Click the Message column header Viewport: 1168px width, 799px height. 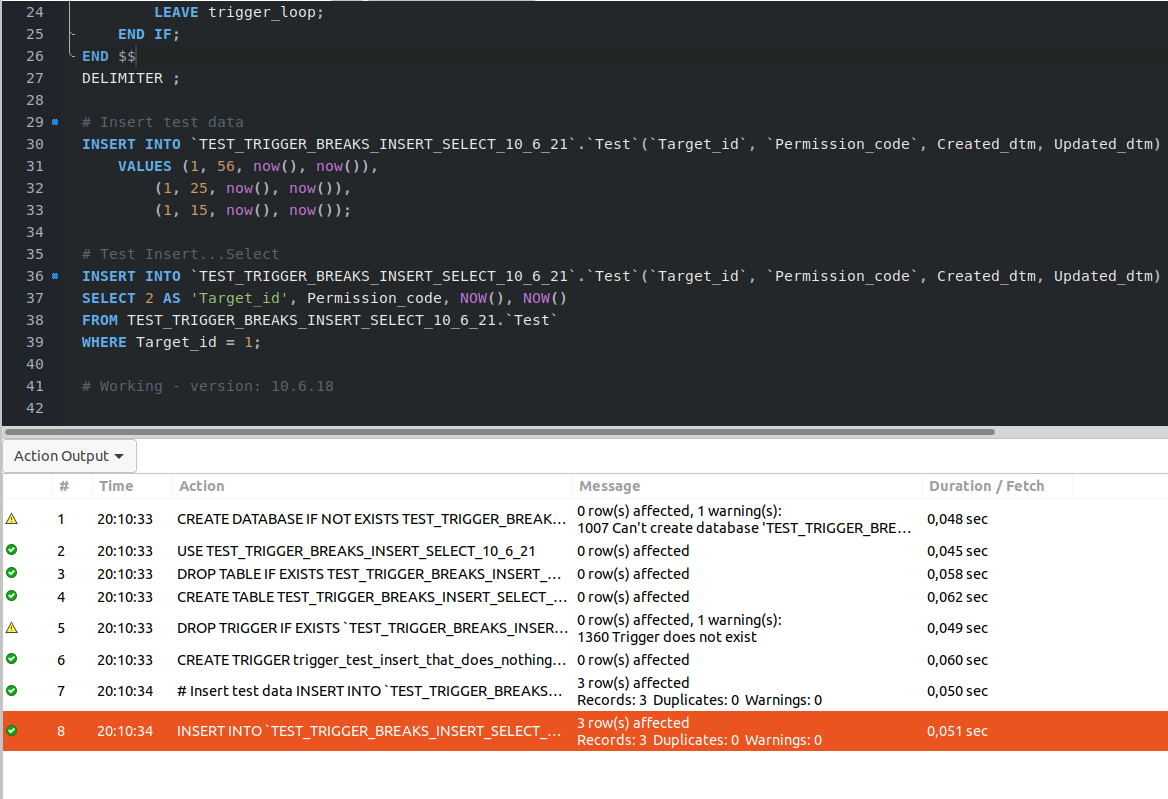609,486
